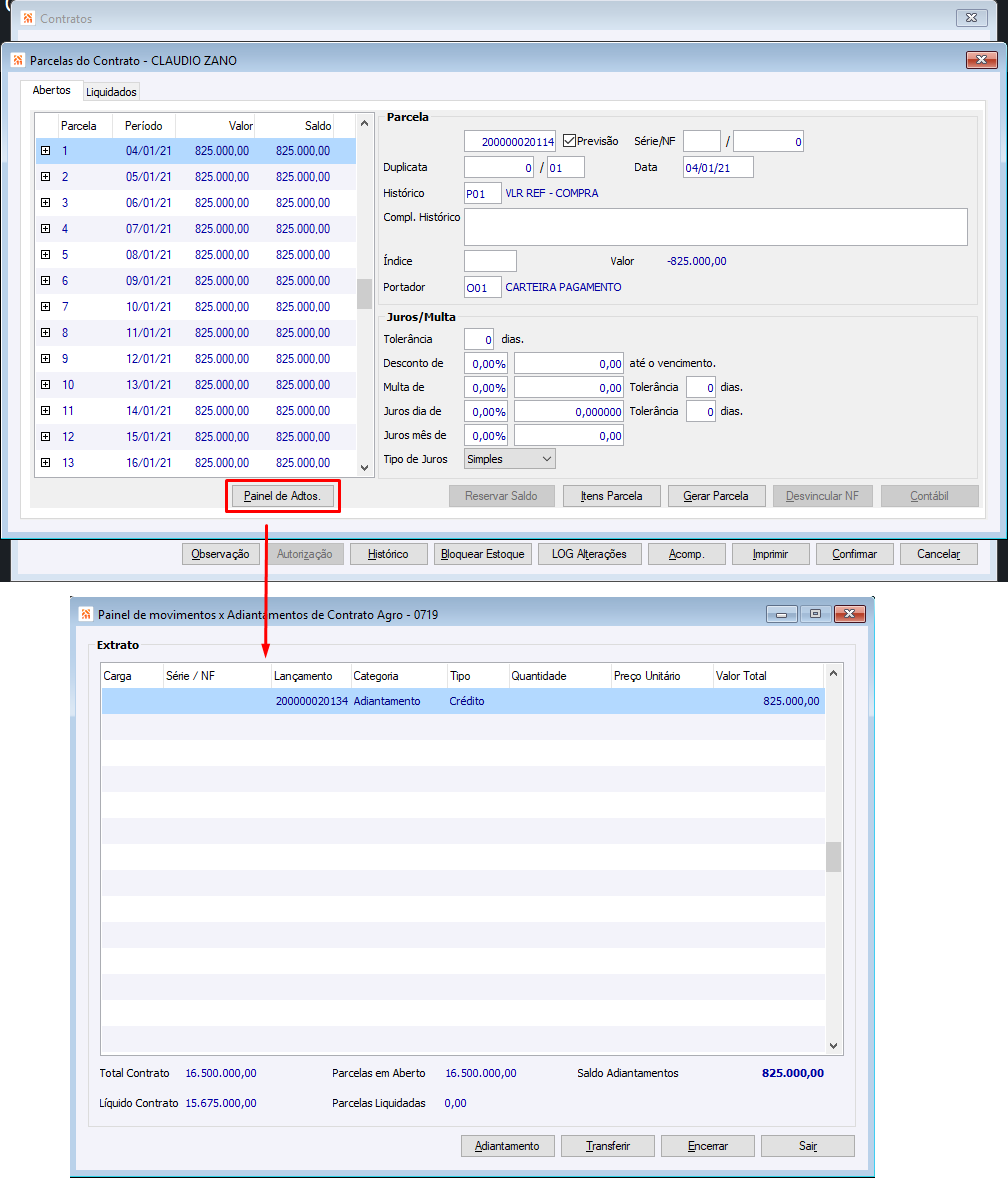The width and height of the screenshot is (1008, 1178).
Task: Expand parcela 3 row
Action: (46, 202)
